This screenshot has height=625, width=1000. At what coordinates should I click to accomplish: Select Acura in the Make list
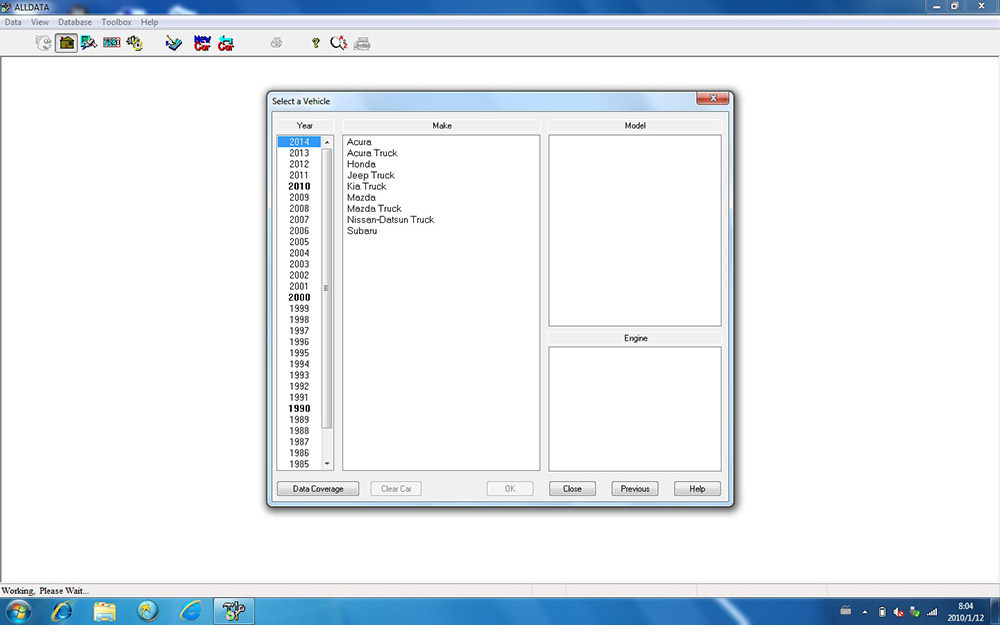359,142
